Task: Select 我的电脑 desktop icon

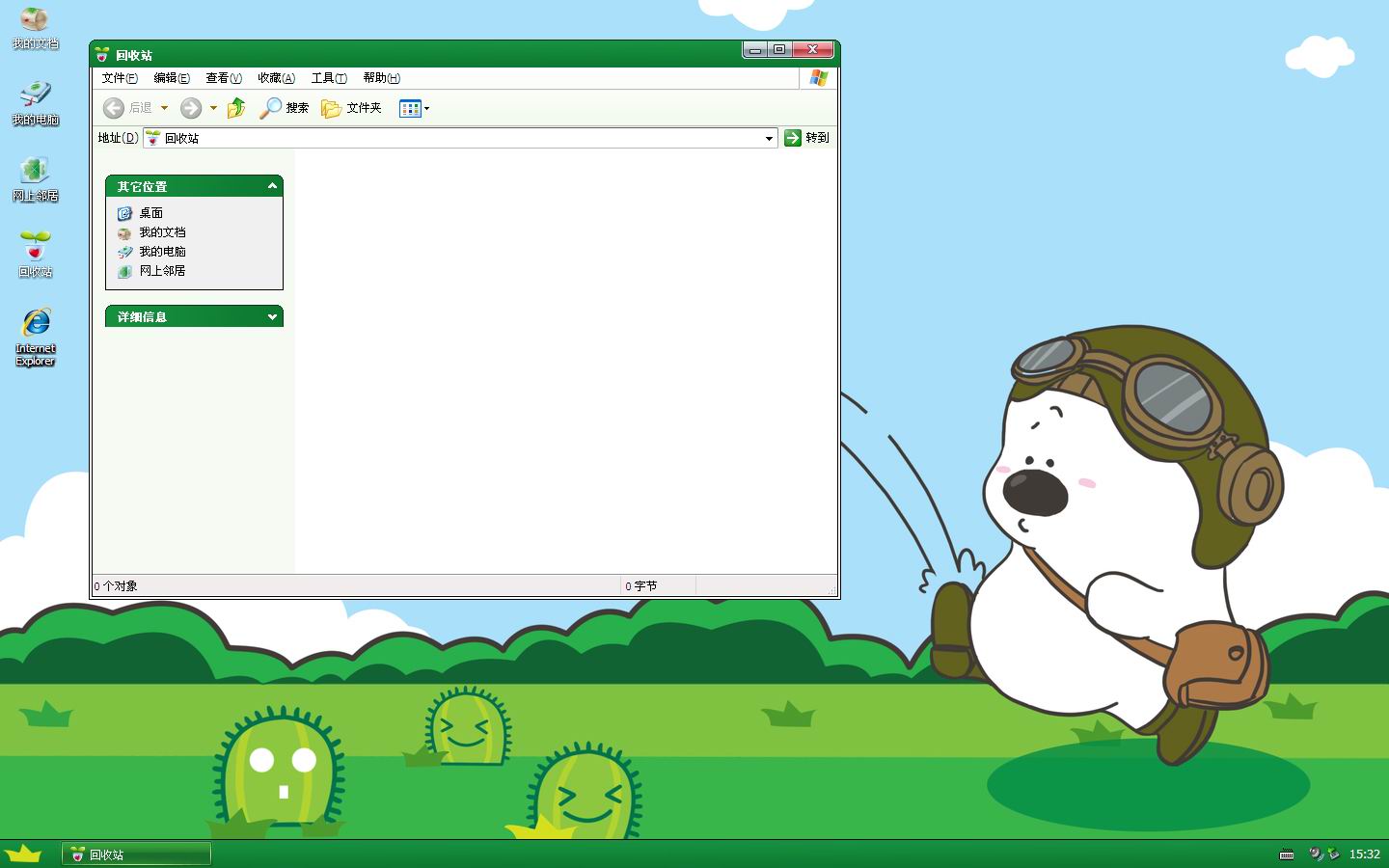Action: click(35, 104)
